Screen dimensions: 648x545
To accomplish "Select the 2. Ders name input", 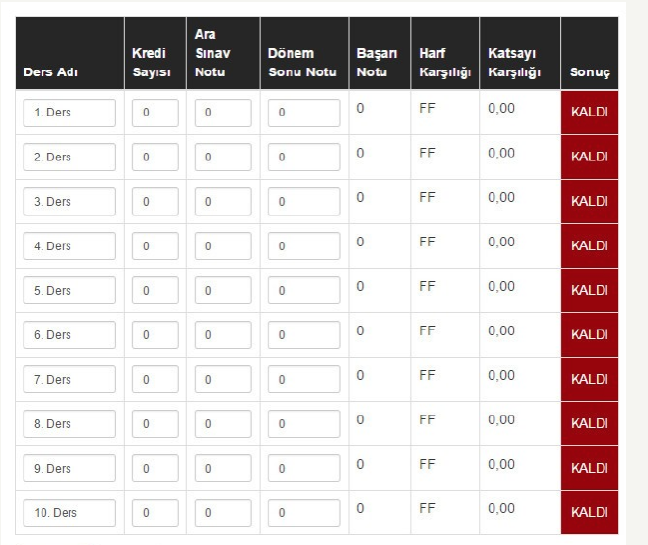I will pos(69,158).
